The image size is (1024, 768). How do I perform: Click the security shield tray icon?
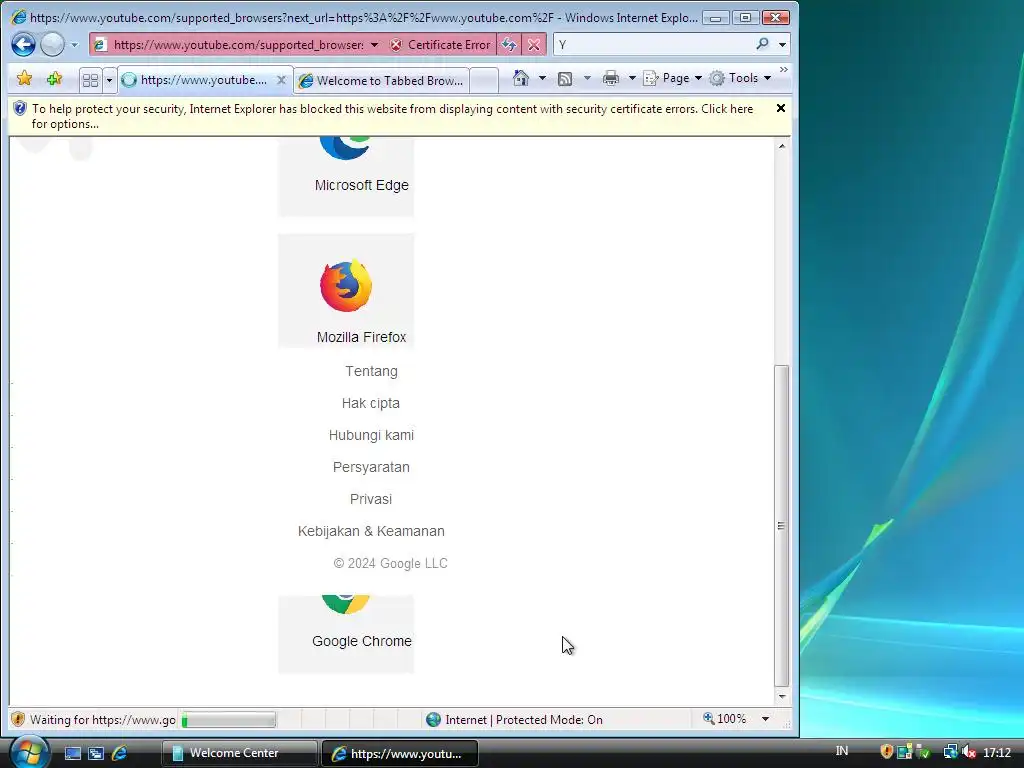[886, 752]
